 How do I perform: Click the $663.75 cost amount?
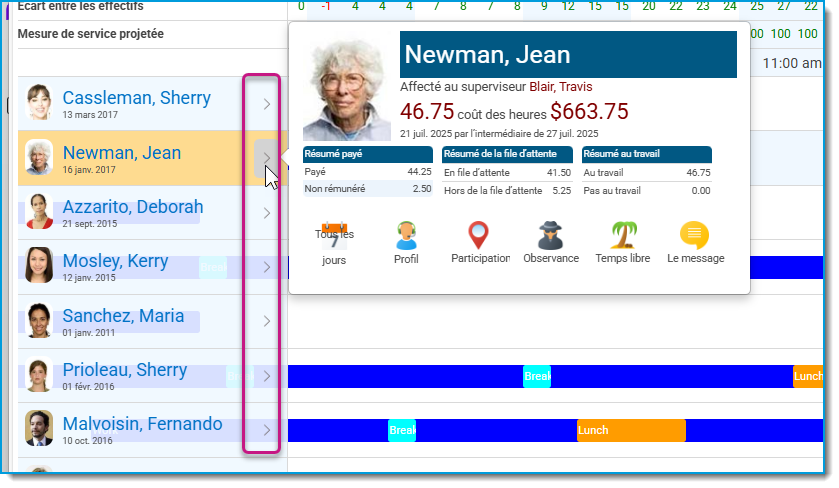(589, 112)
